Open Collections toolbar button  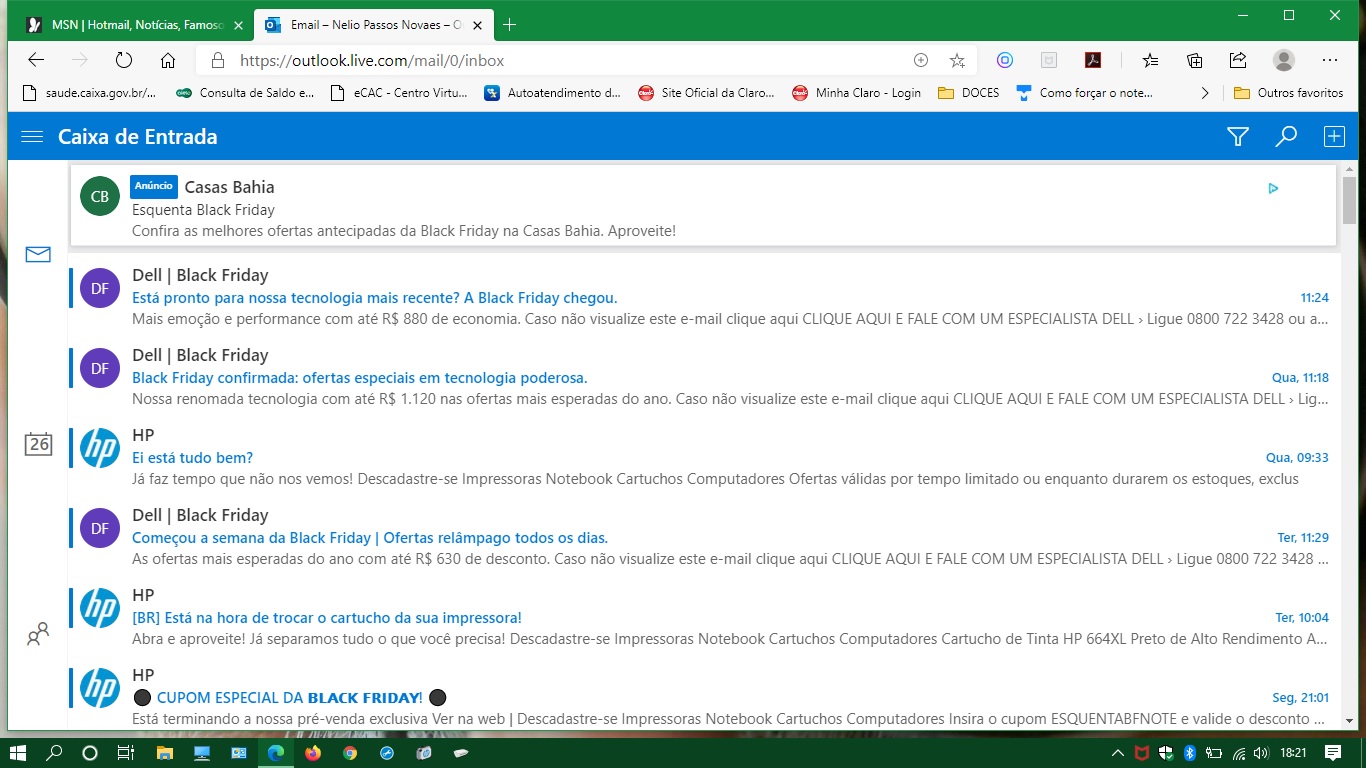1195,60
